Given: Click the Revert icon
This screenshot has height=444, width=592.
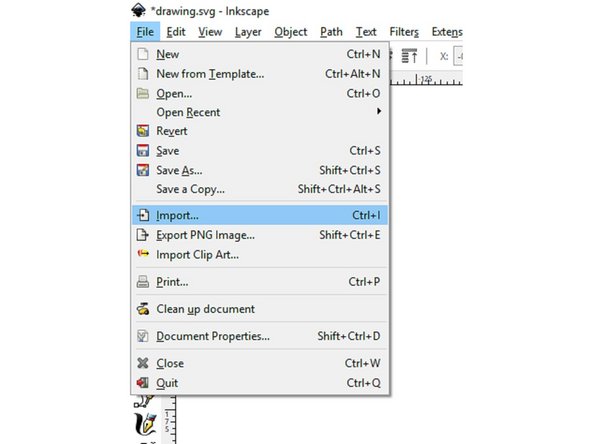Looking at the screenshot, I should (x=143, y=131).
